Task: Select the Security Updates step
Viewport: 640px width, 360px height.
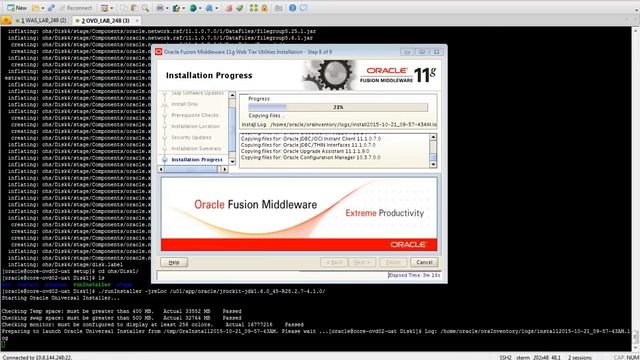Action: [x=191, y=137]
